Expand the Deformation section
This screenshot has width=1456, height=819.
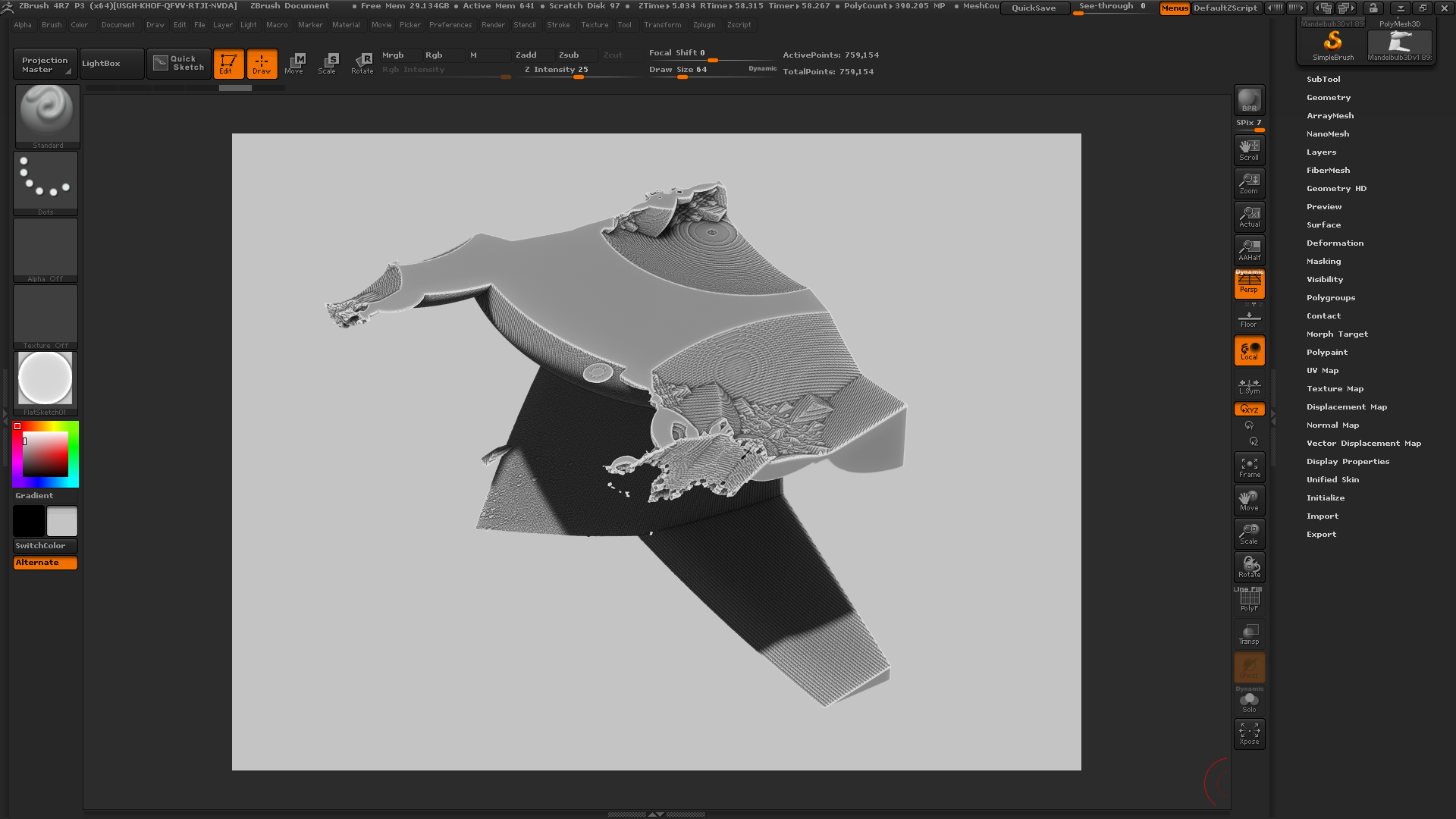1335,243
